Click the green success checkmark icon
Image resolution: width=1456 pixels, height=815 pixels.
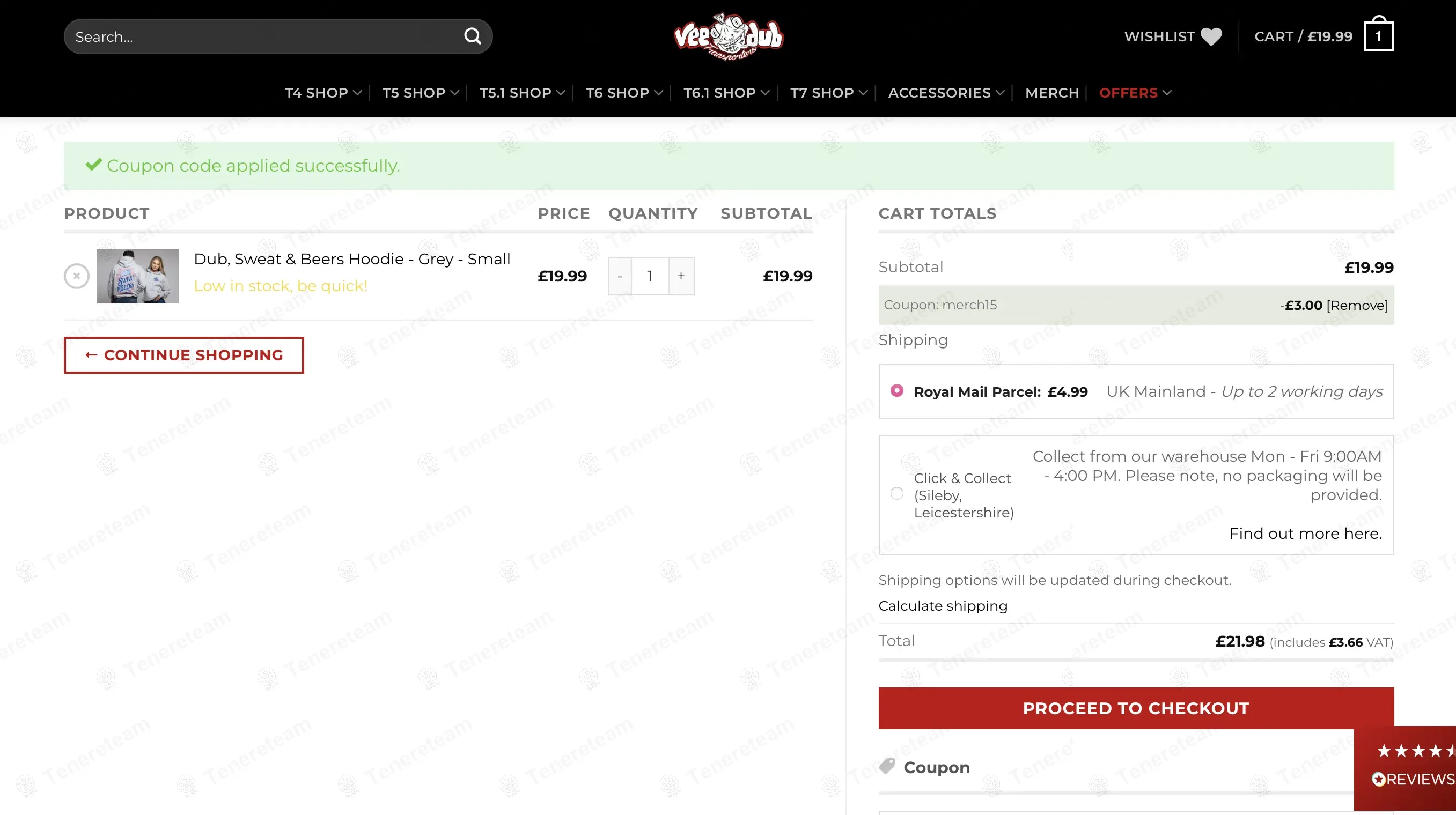click(x=93, y=165)
